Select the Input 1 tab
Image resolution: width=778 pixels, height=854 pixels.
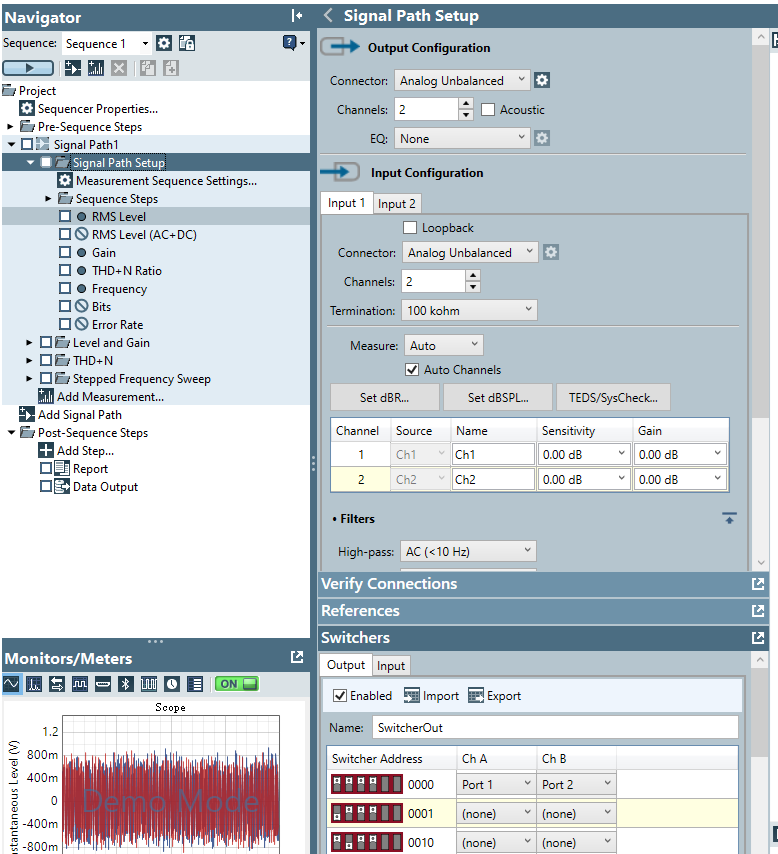coord(347,203)
